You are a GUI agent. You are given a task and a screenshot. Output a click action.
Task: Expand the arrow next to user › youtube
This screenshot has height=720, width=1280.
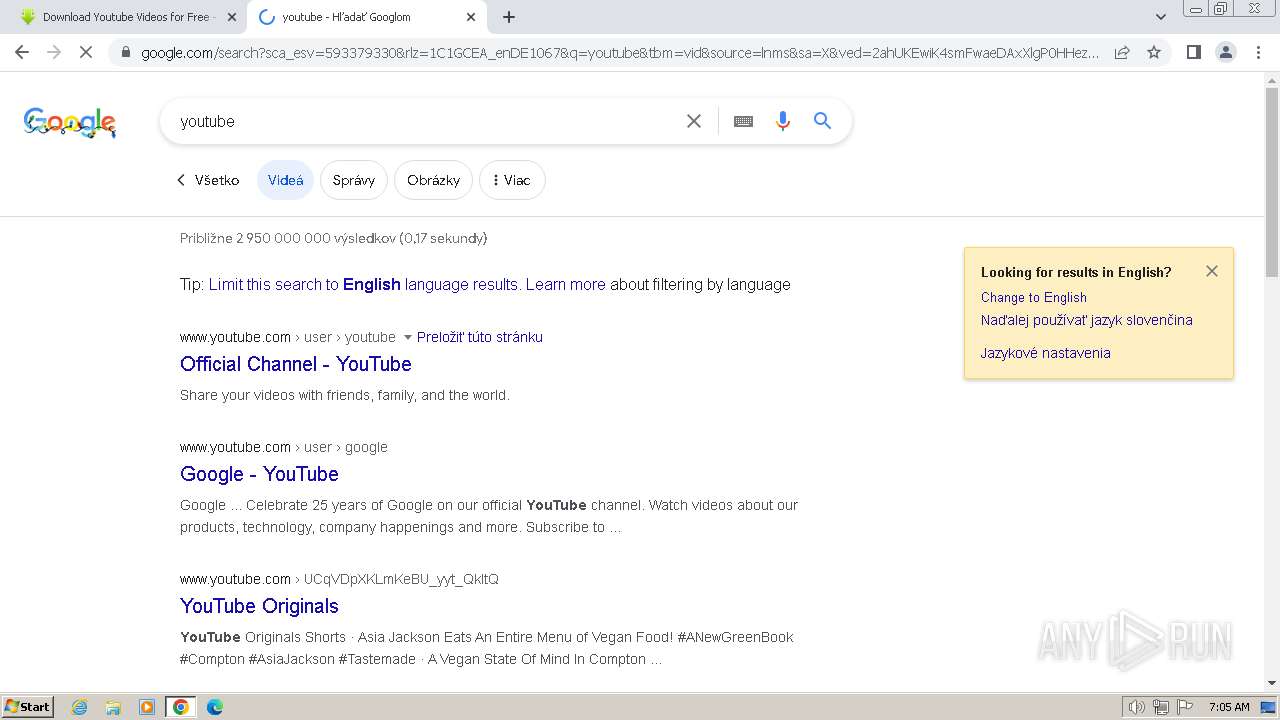(407, 337)
